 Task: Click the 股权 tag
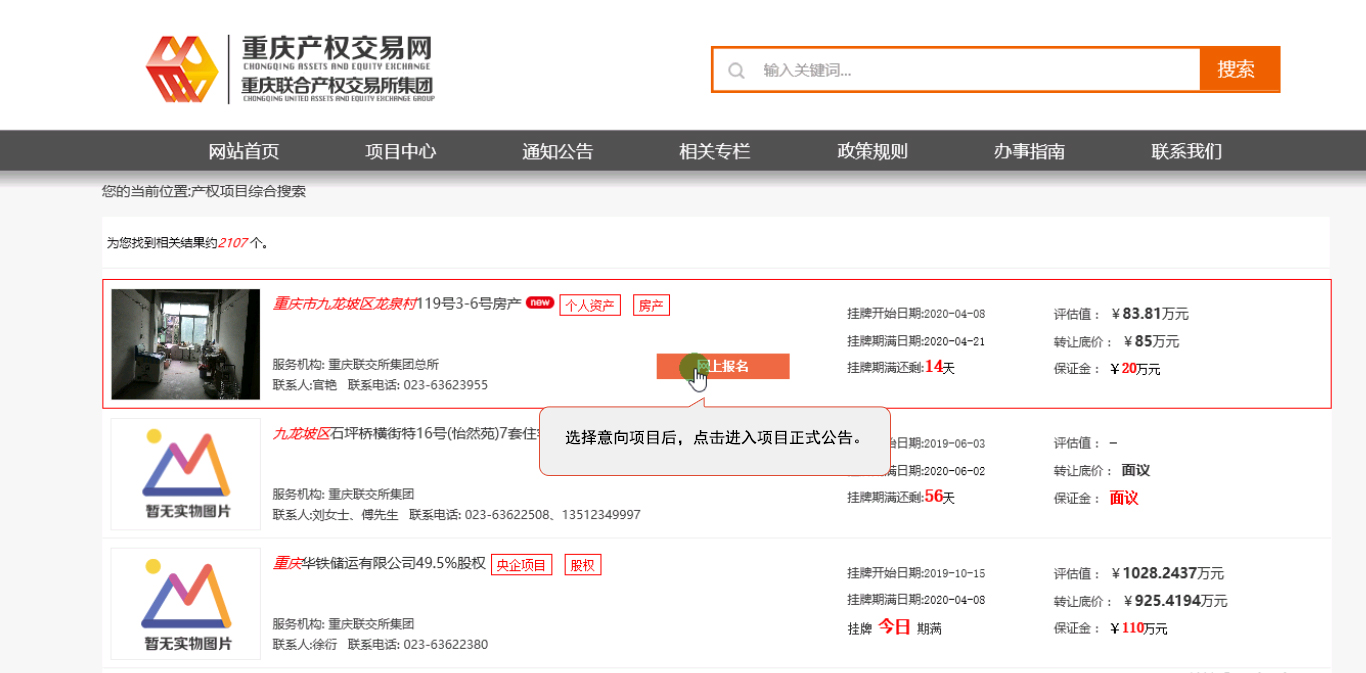(583, 565)
